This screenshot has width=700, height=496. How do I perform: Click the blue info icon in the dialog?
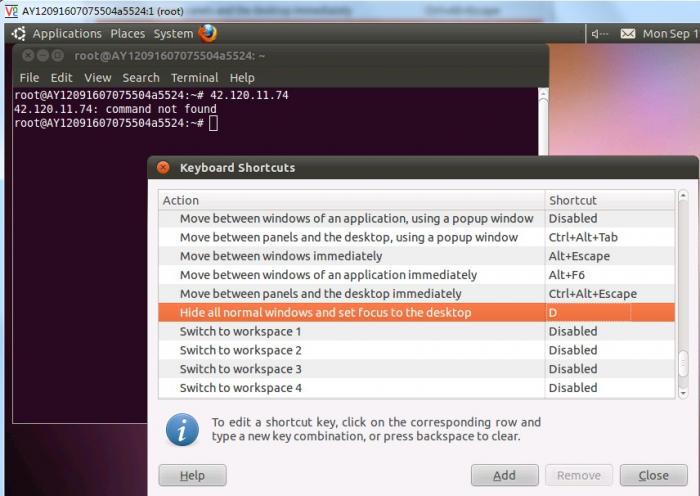pyautogui.click(x=181, y=429)
